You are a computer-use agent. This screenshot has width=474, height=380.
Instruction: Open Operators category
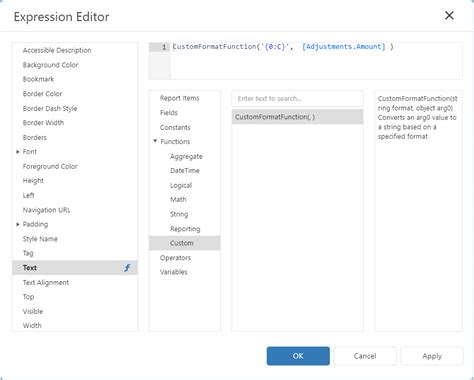[185, 258]
